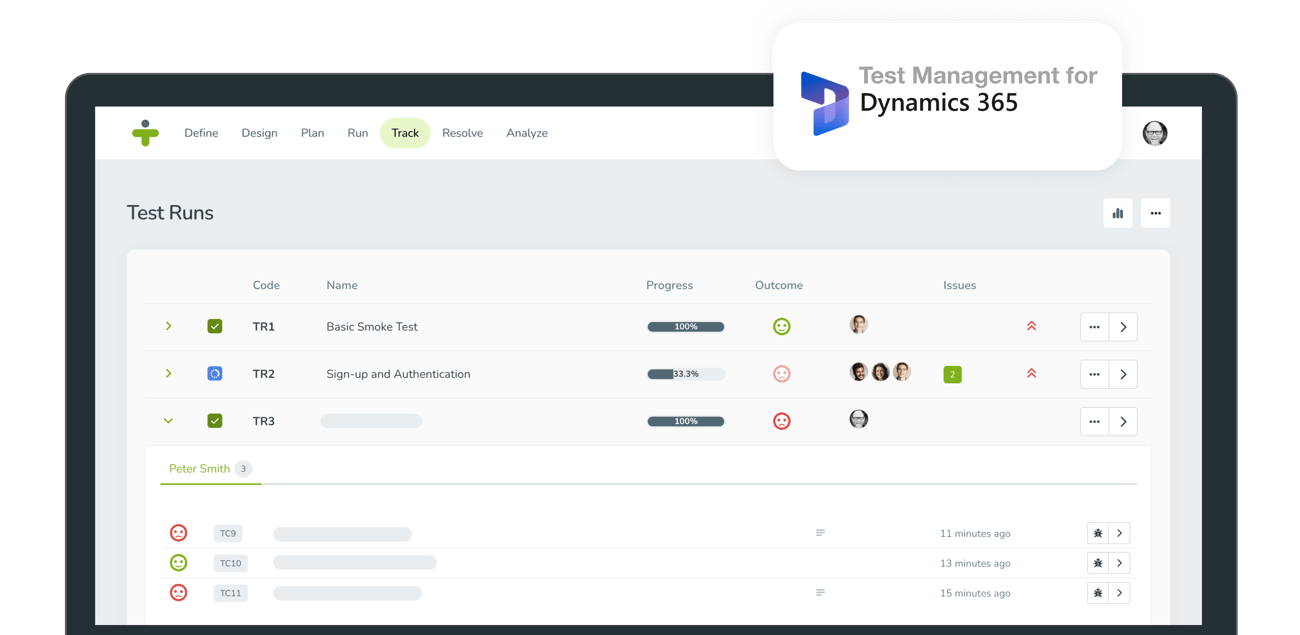The width and height of the screenshot is (1300, 635).
Task: Expand the TR1 test run row
Action: pos(168,326)
